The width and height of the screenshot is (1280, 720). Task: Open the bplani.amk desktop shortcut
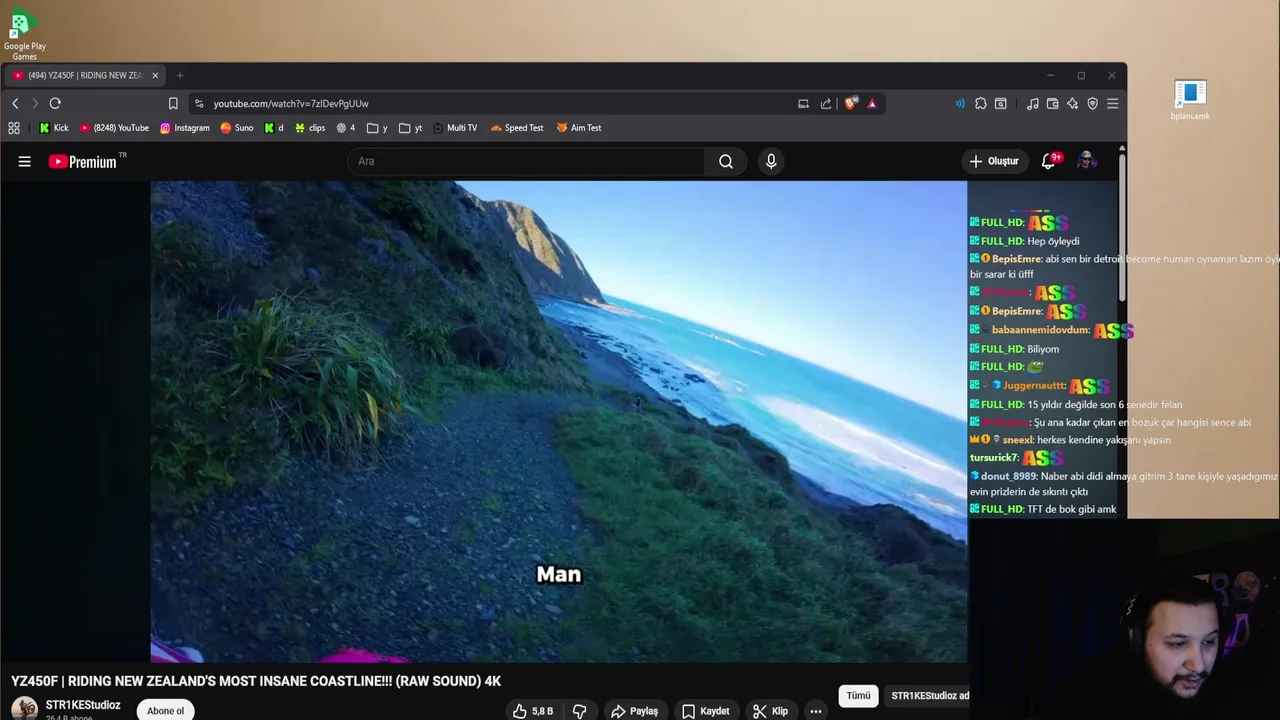[1190, 101]
